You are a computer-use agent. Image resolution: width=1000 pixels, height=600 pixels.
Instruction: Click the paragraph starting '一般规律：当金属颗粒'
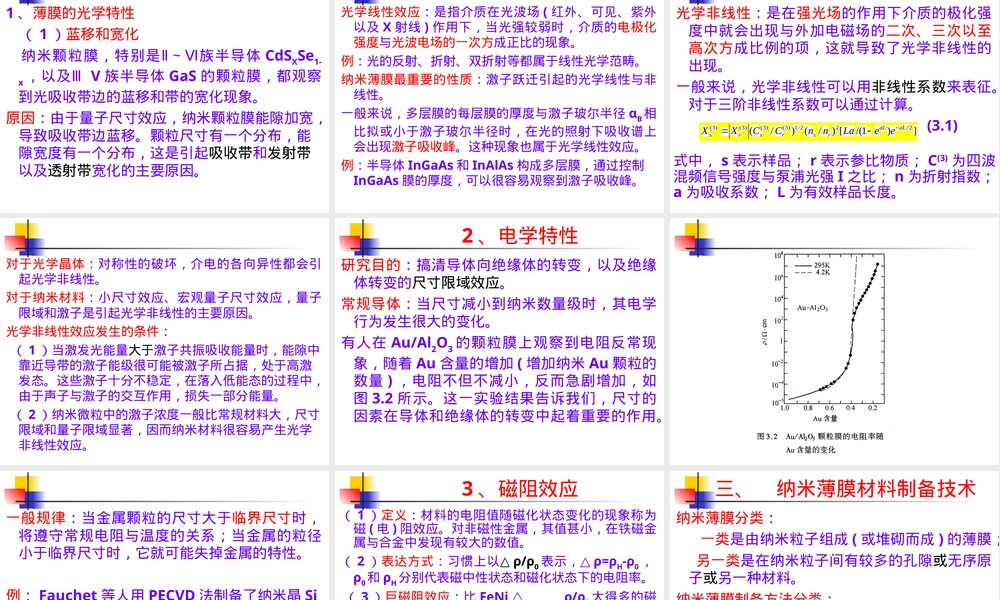(164, 536)
